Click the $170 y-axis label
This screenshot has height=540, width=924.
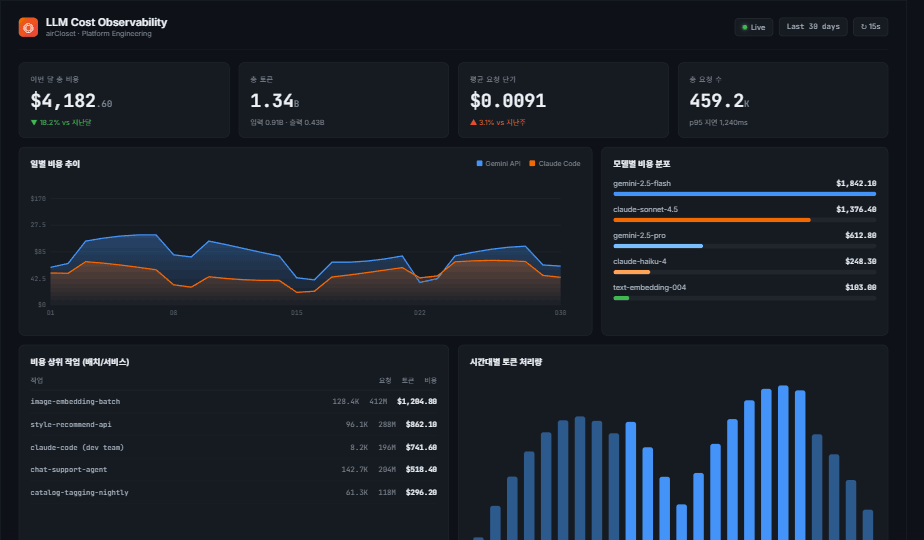coord(38,199)
